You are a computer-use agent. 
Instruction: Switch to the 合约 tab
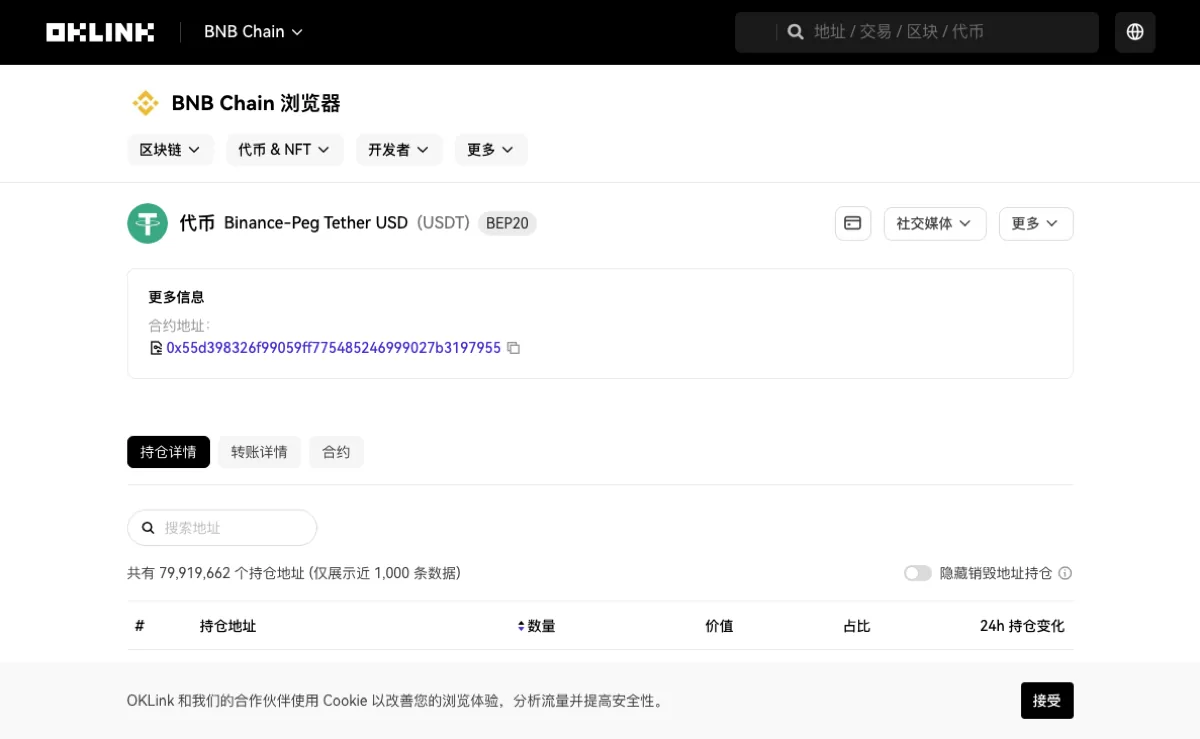tap(336, 452)
